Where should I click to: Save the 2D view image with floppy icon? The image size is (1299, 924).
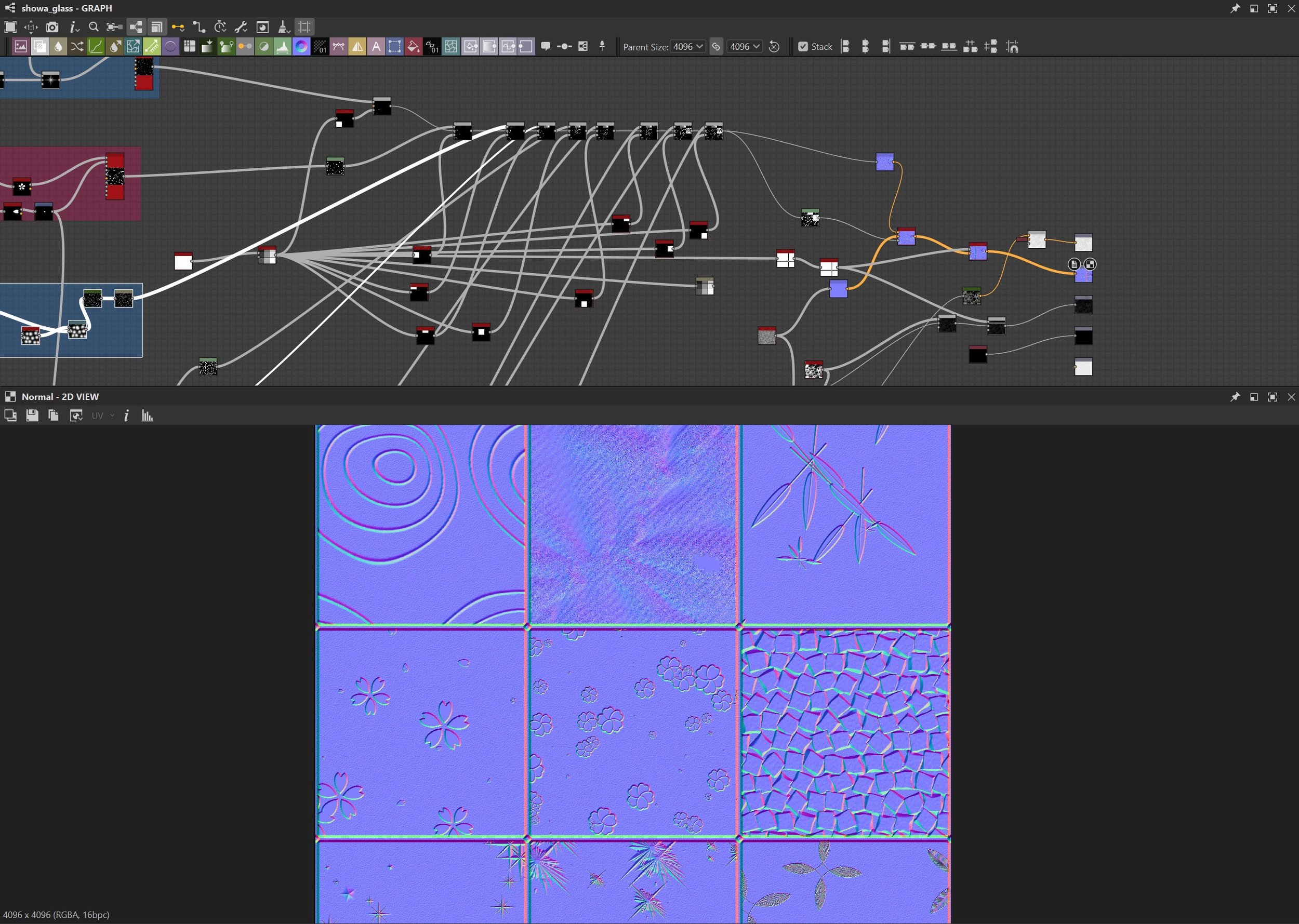point(32,416)
